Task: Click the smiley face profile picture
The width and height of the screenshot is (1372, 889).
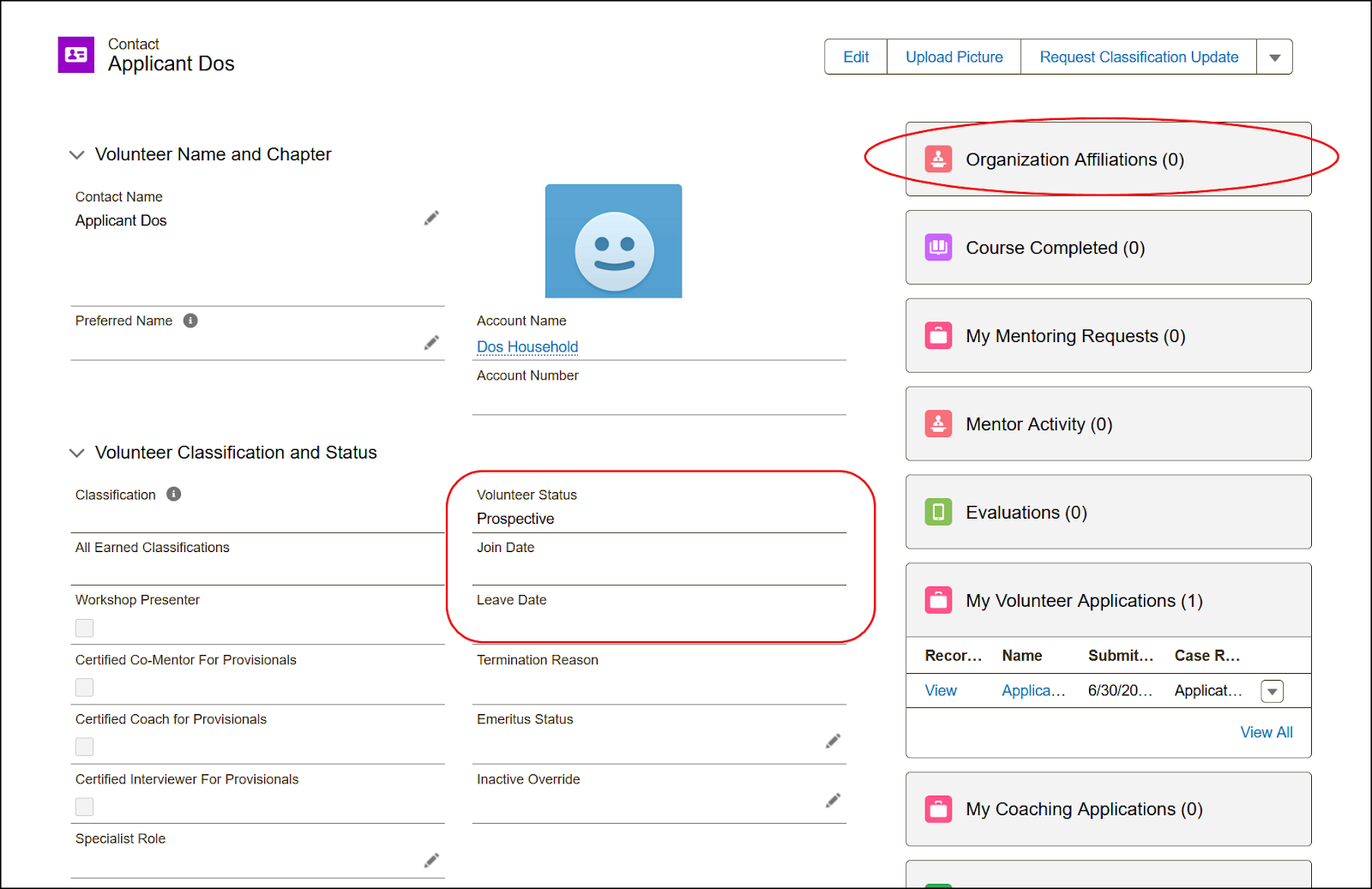Action: click(x=613, y=242)
